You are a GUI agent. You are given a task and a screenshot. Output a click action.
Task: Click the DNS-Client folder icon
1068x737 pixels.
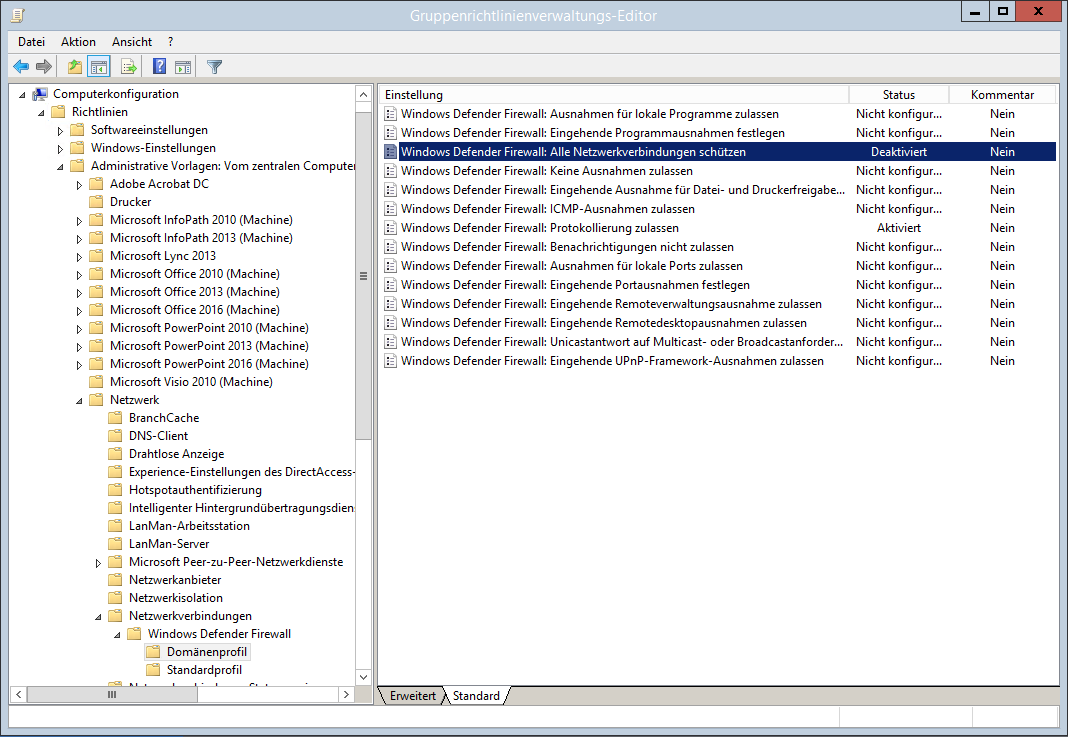tap(116, 436)
